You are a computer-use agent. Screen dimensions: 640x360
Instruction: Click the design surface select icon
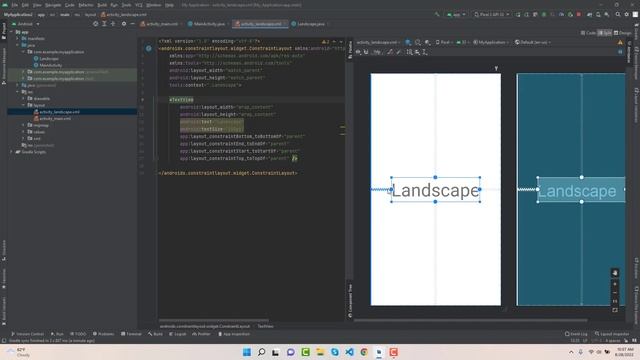tap(408, 42)
